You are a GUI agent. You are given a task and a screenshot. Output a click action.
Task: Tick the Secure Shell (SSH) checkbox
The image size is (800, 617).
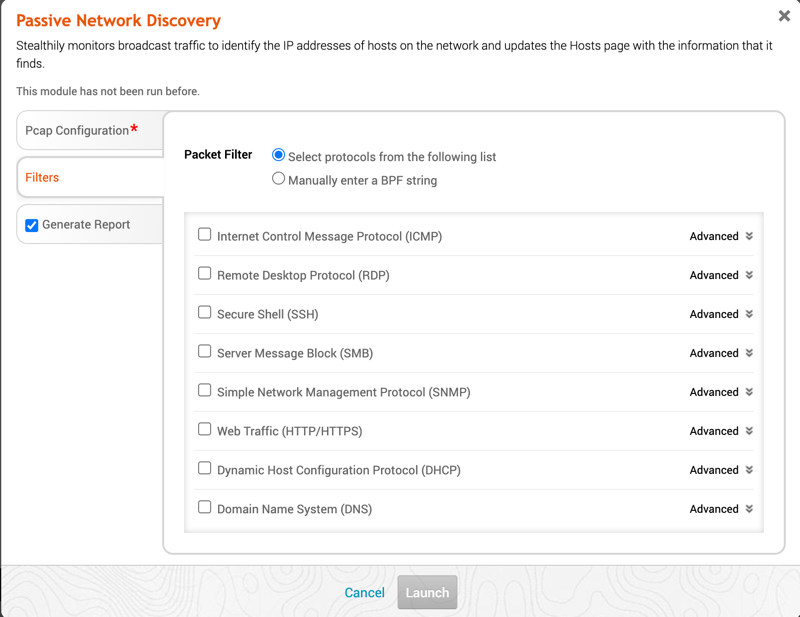coord(205,313)
